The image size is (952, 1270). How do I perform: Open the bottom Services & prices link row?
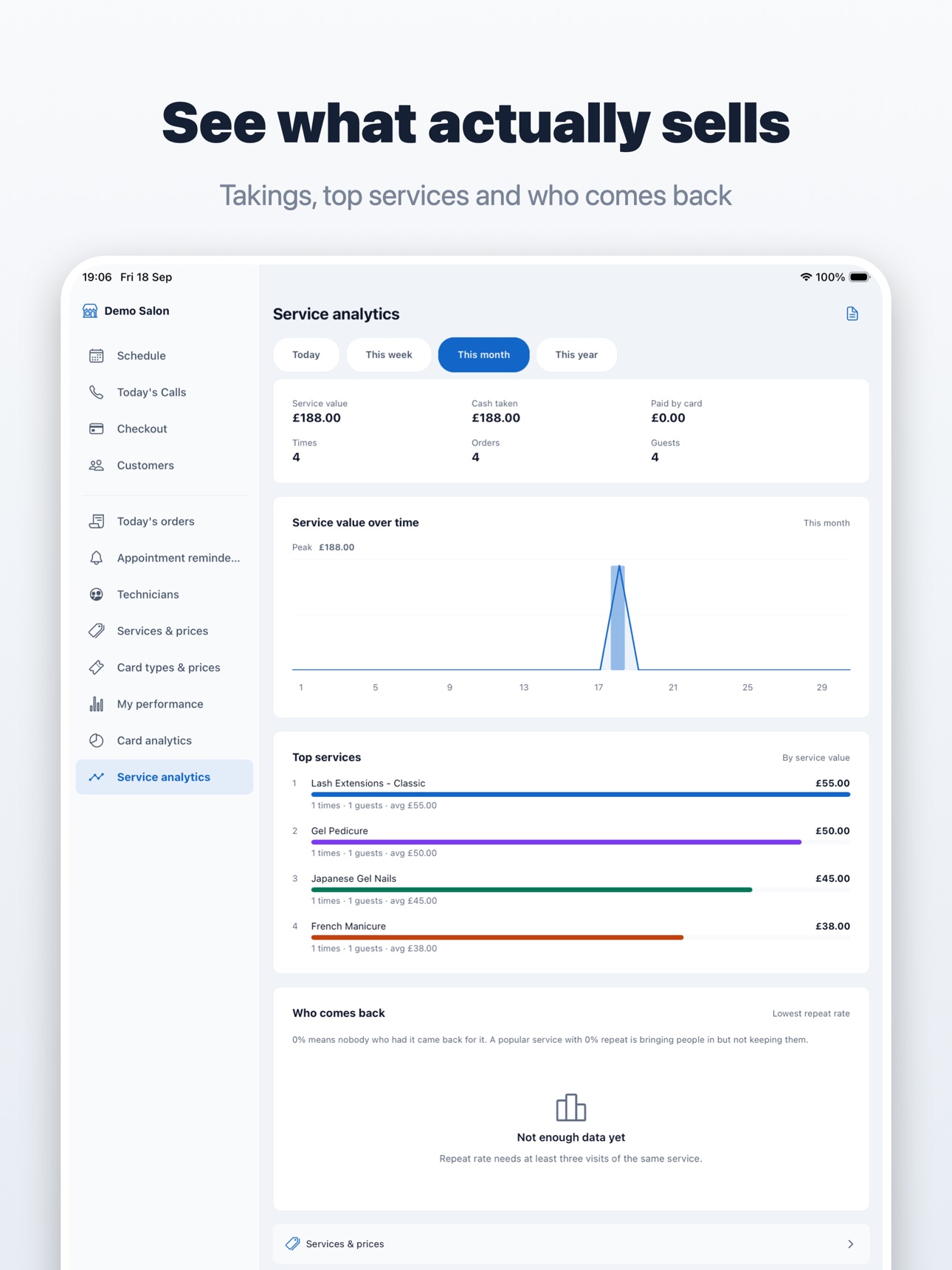(x=571, y=1243)
